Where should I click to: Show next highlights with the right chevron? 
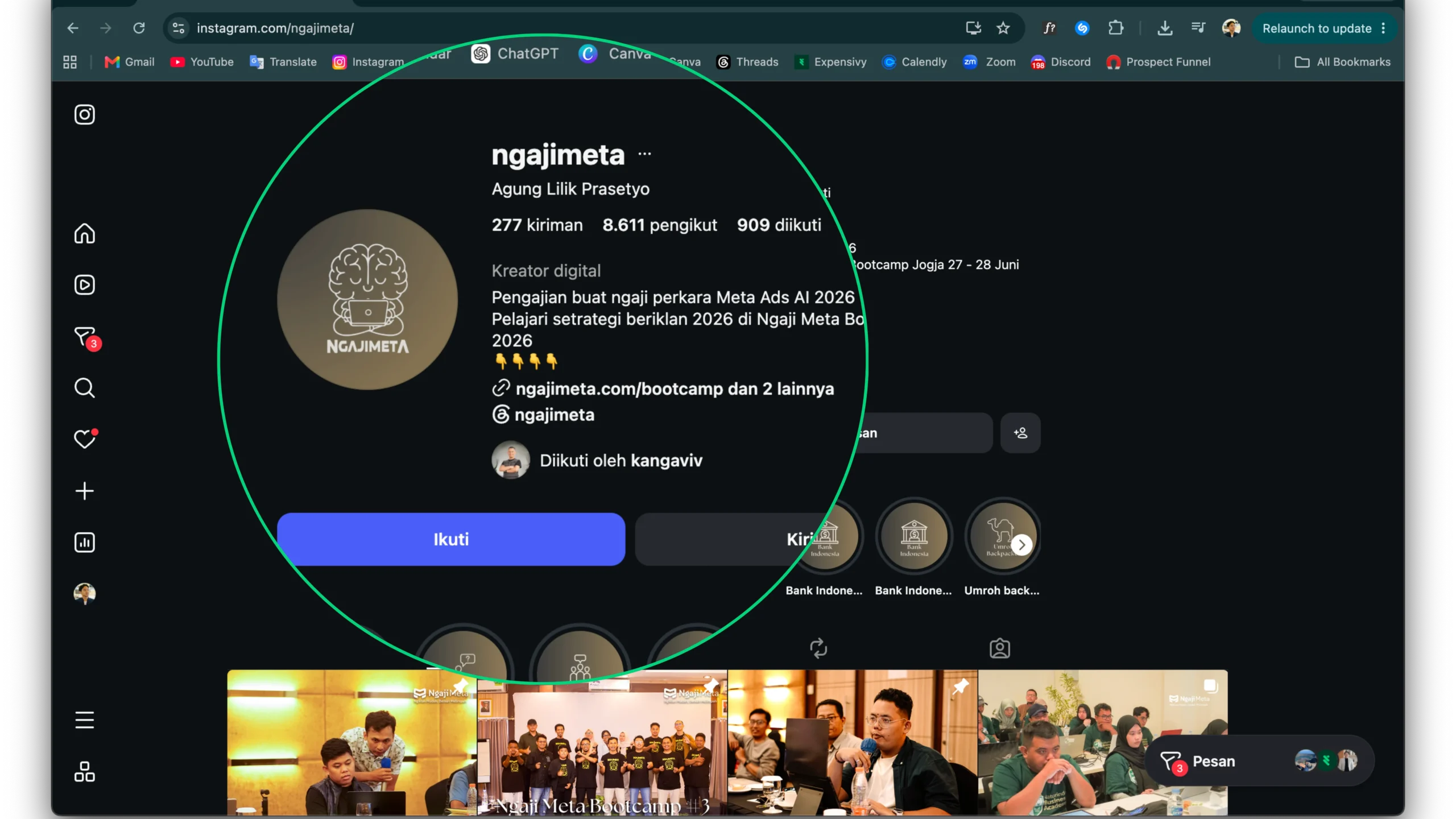click(1022, 544)
